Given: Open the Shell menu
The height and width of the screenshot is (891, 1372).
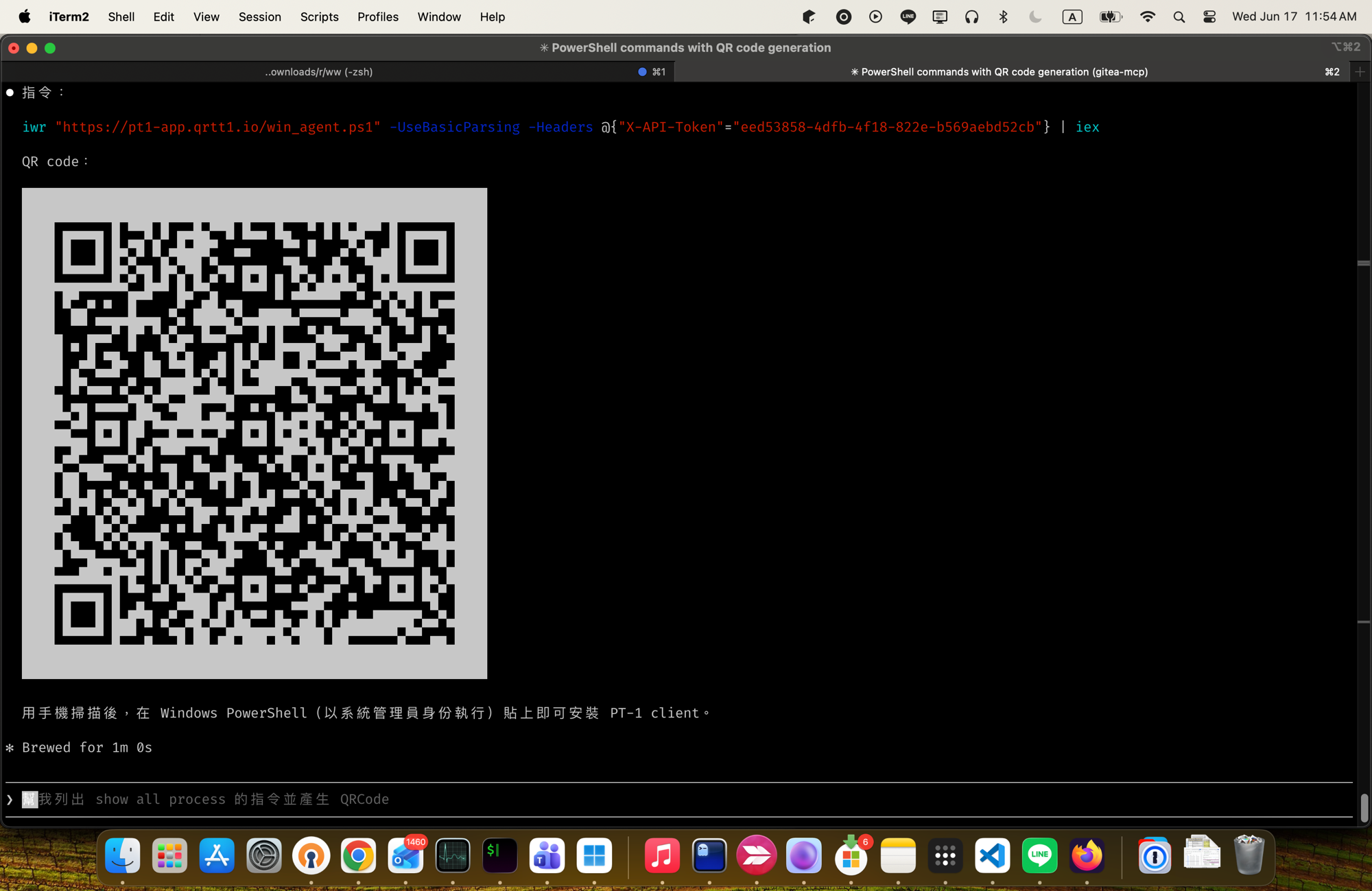Looking at the screenshot, I should (121, 16).
